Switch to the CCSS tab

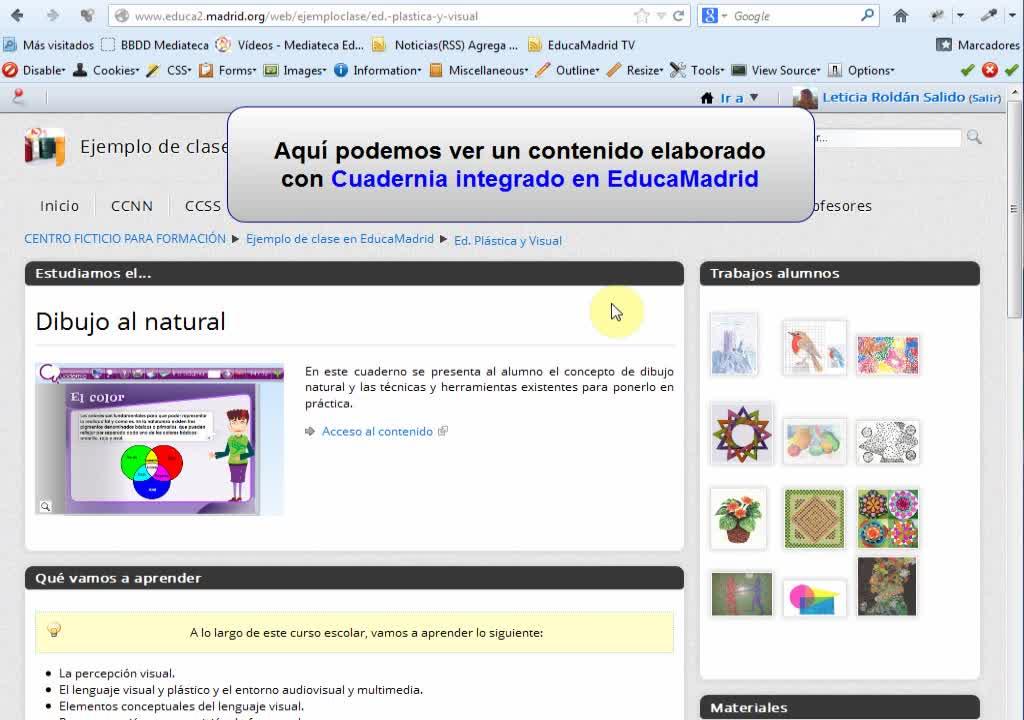coord(203,206)
